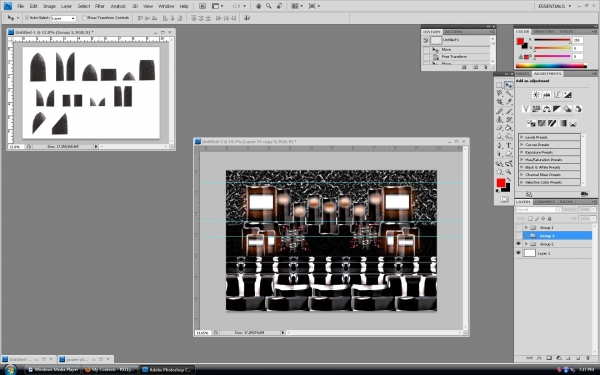Click Launch Bridge icon in the application bar
Screen dimensions: 600x375
pos(202,6)
